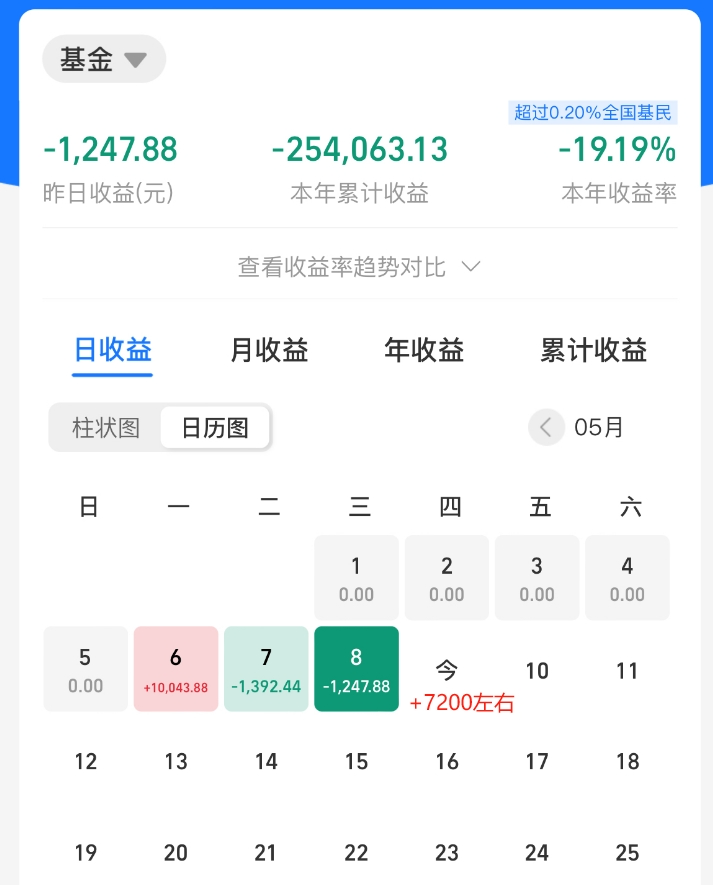Click the 本年收益率 value -19.19%
713x885 pixels.
pos(617,150)
